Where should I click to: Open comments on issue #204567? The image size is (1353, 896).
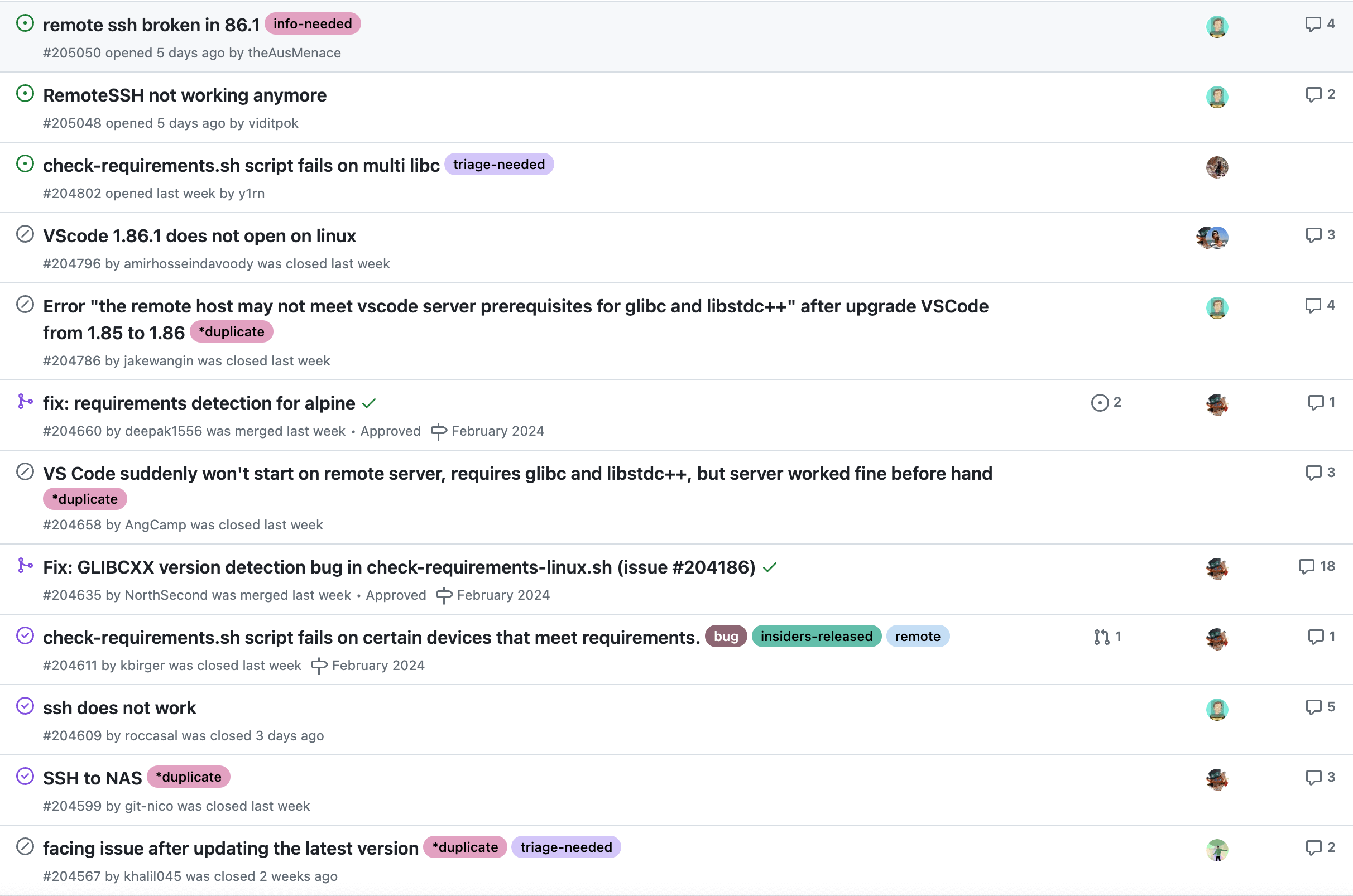click(x=1320, y=847)
